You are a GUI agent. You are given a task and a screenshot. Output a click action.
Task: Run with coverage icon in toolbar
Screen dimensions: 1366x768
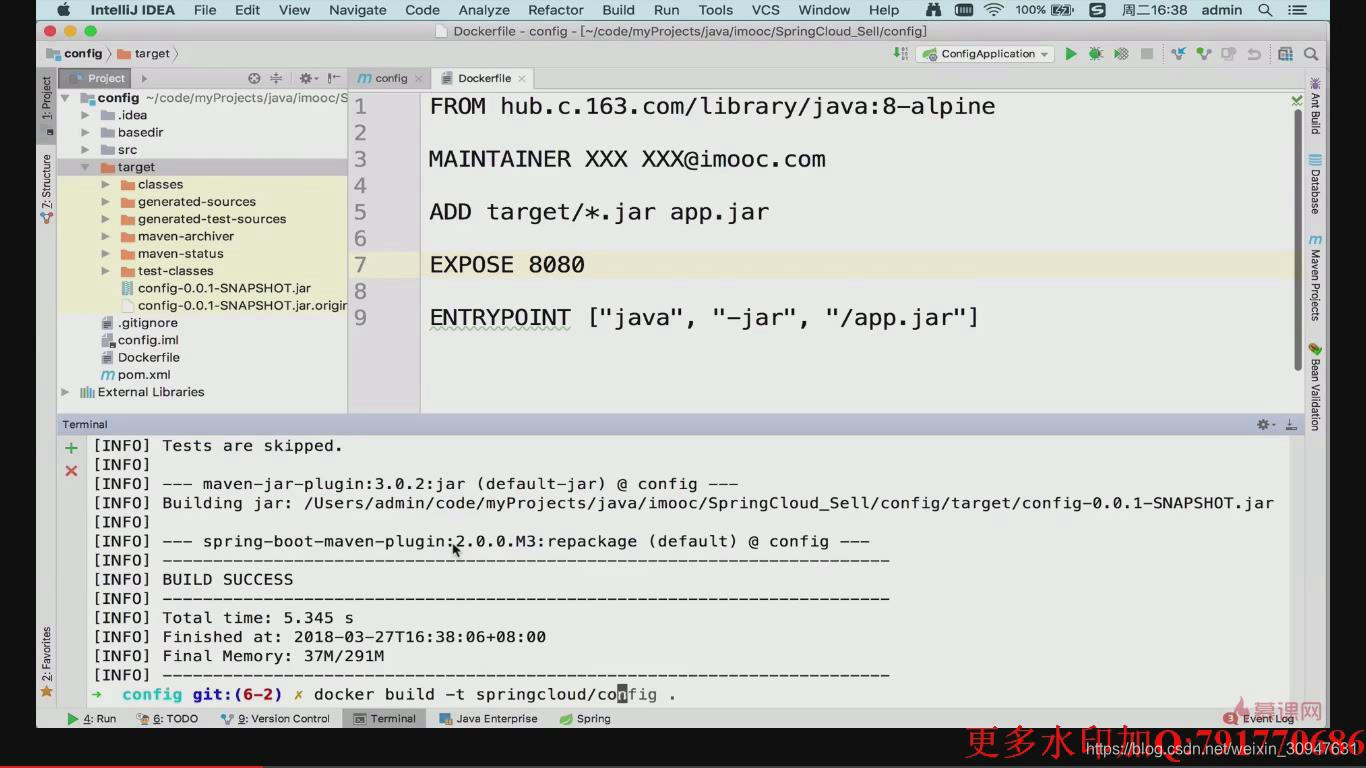click(x=1121, y=54)
